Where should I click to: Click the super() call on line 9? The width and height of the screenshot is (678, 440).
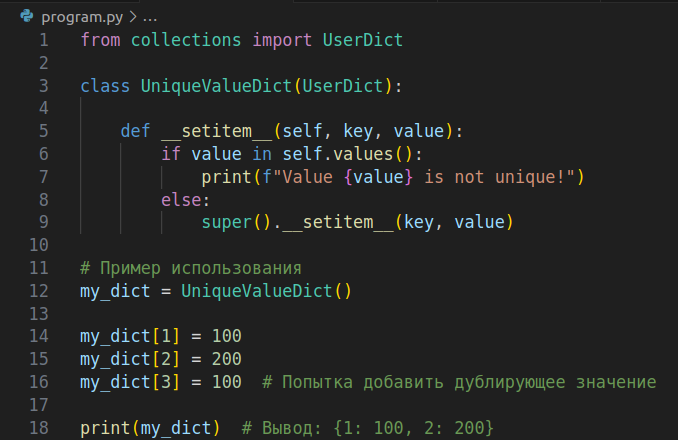coord(236,223)
